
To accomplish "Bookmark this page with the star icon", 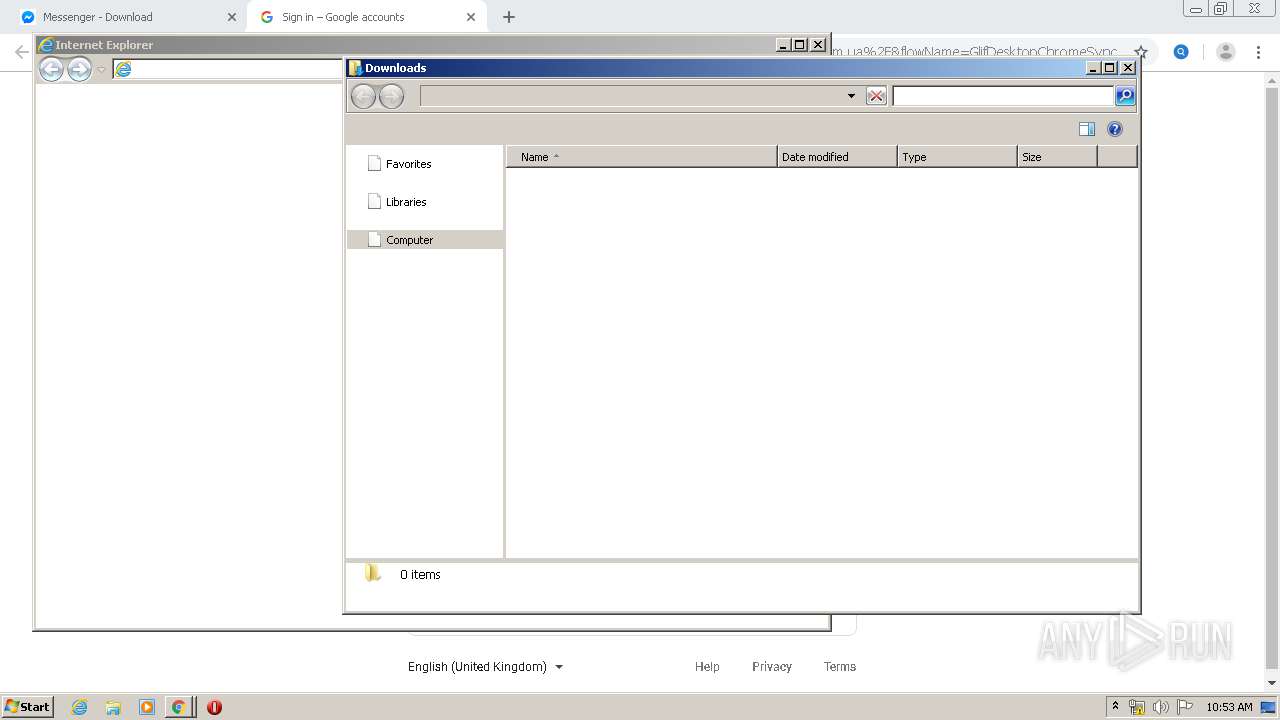I will [1140, 52].
